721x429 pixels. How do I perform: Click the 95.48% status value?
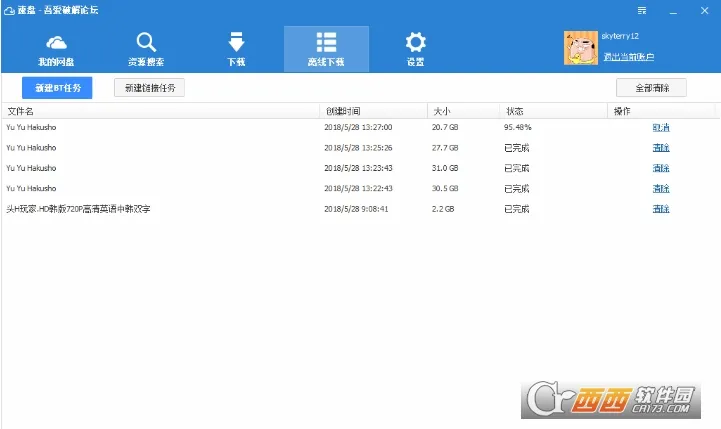(517, 127)
